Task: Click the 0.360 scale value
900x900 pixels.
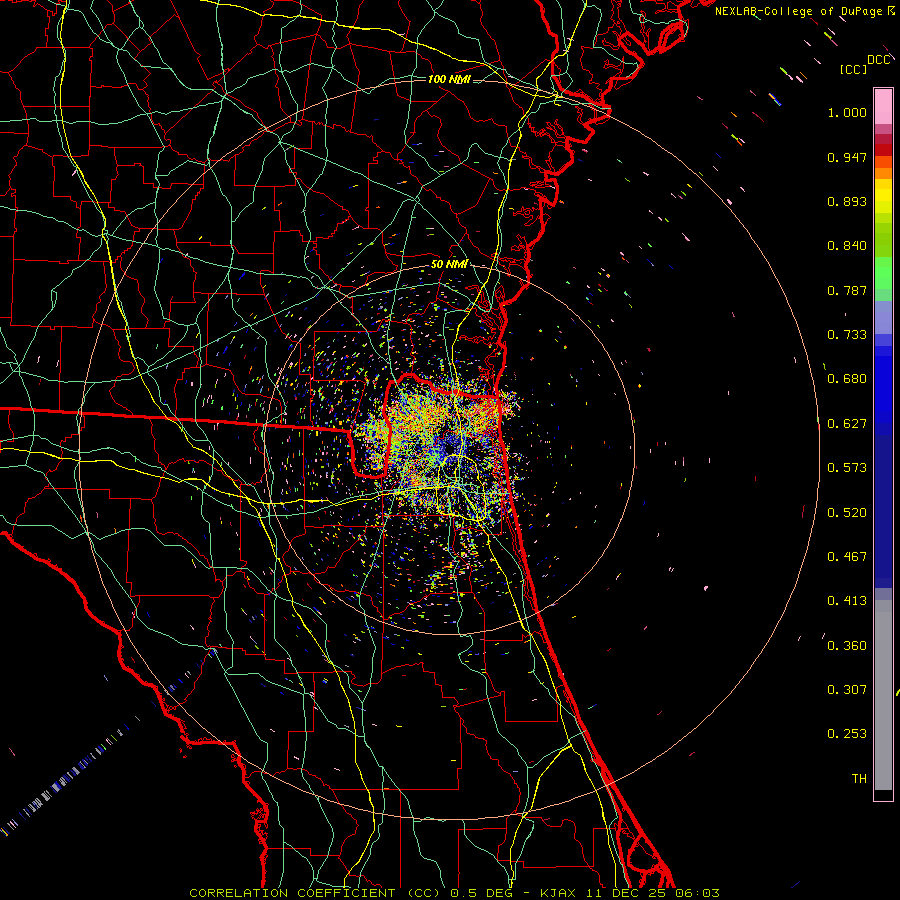Action: point(847,646)
